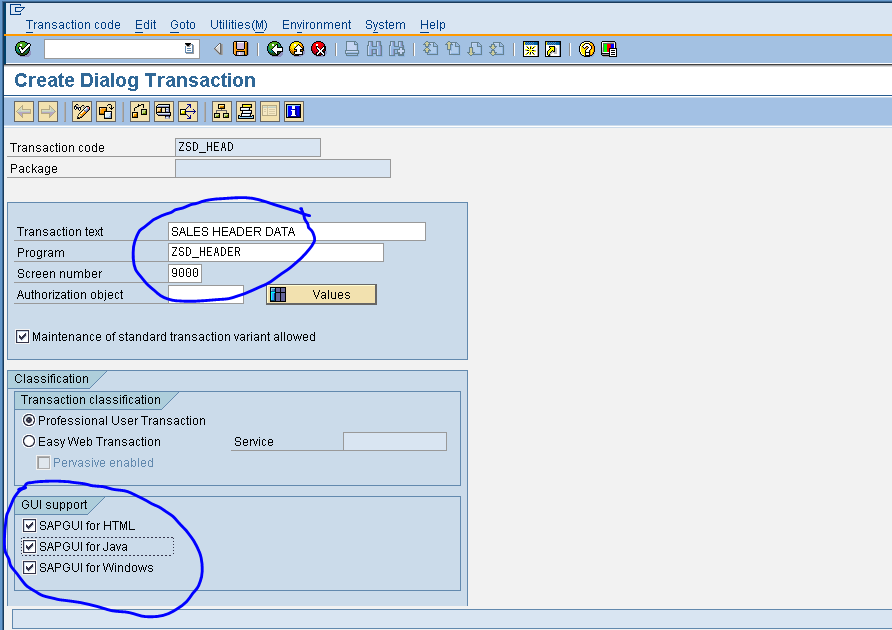Click the Help question mark icon
The width and height of the screenshot is (892, 630).
point(586,48)
